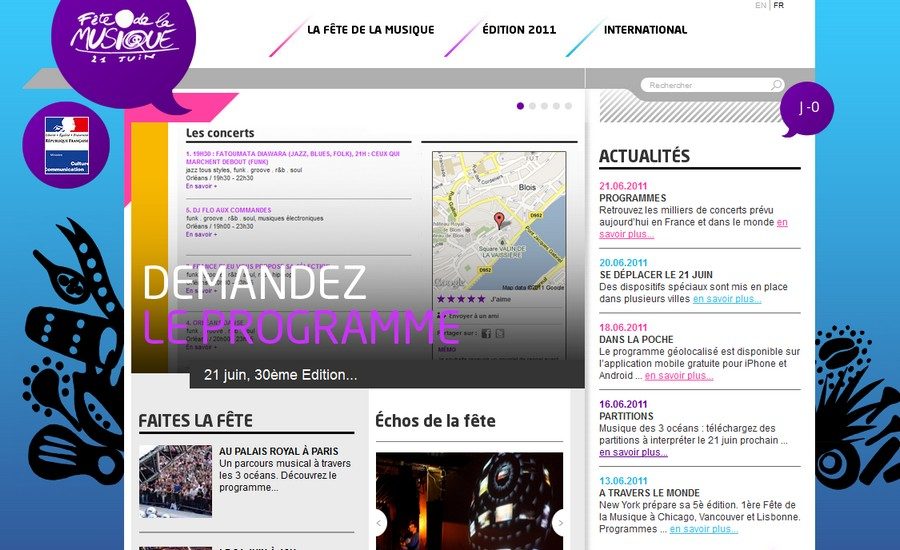
Task: Click the 21.06.2011 news date
Action: point(623,186)
